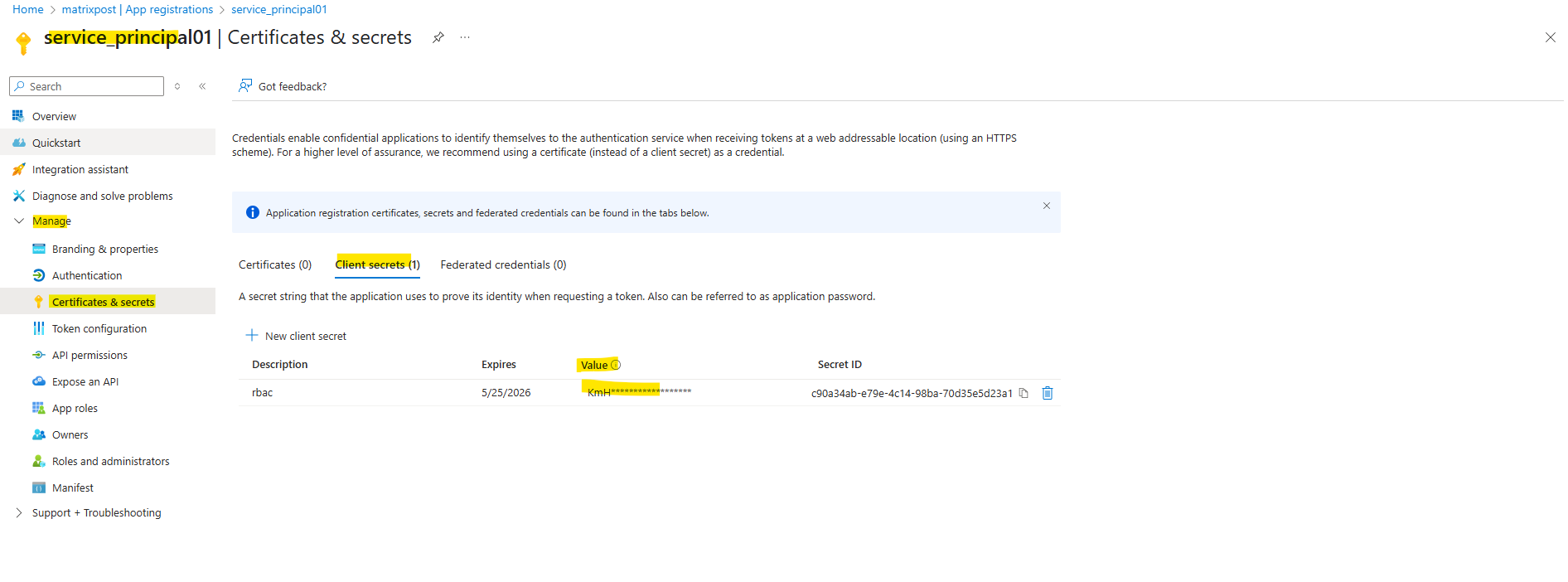The height and width of the screenshot is (582, 1568).
Task: Select the masked secret value KmH***
Action: coord(639,392)
